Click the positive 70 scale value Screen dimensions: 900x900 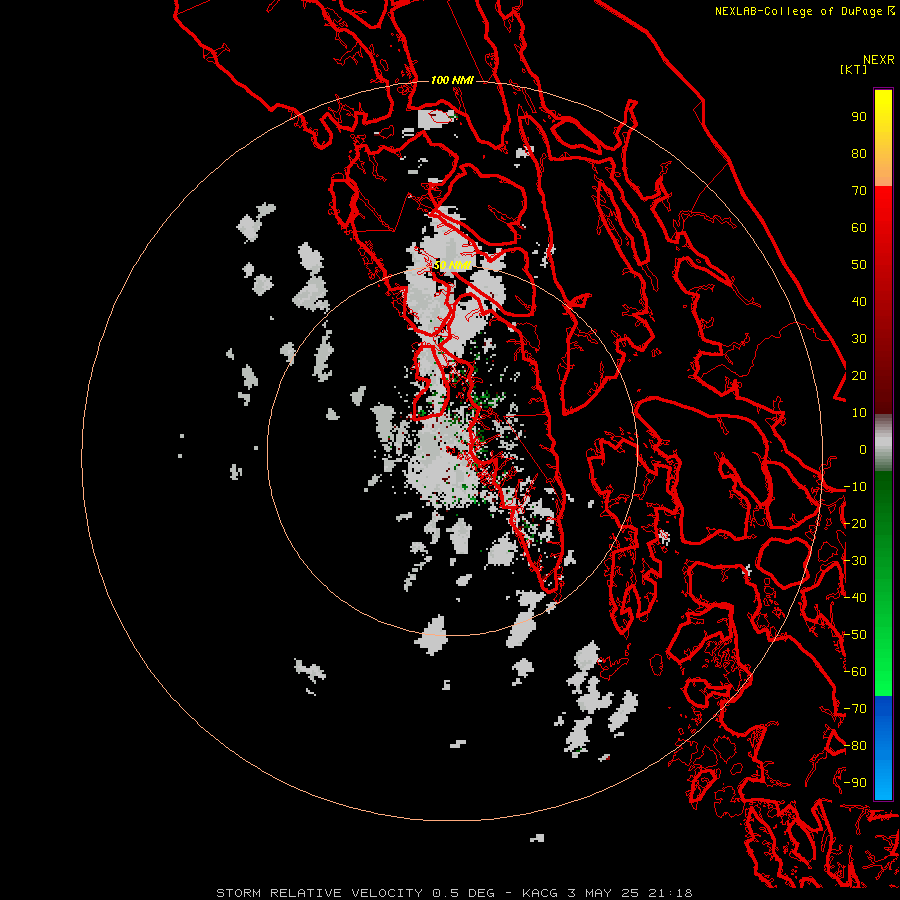(859, 191)
